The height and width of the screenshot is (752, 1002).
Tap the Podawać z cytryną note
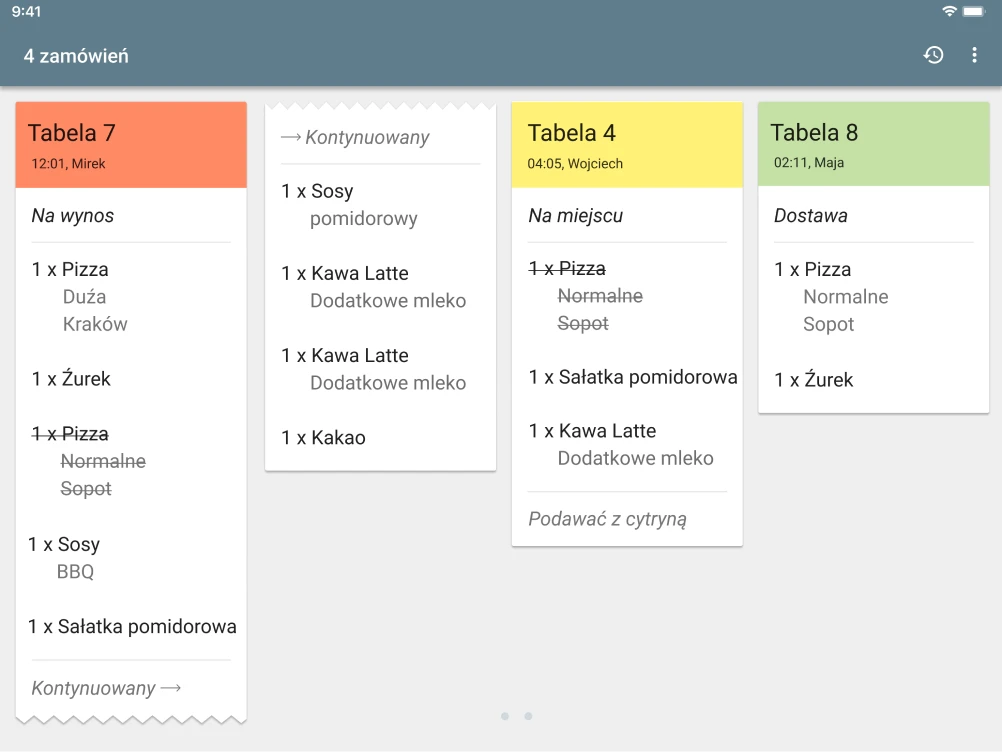coord(607,519)
